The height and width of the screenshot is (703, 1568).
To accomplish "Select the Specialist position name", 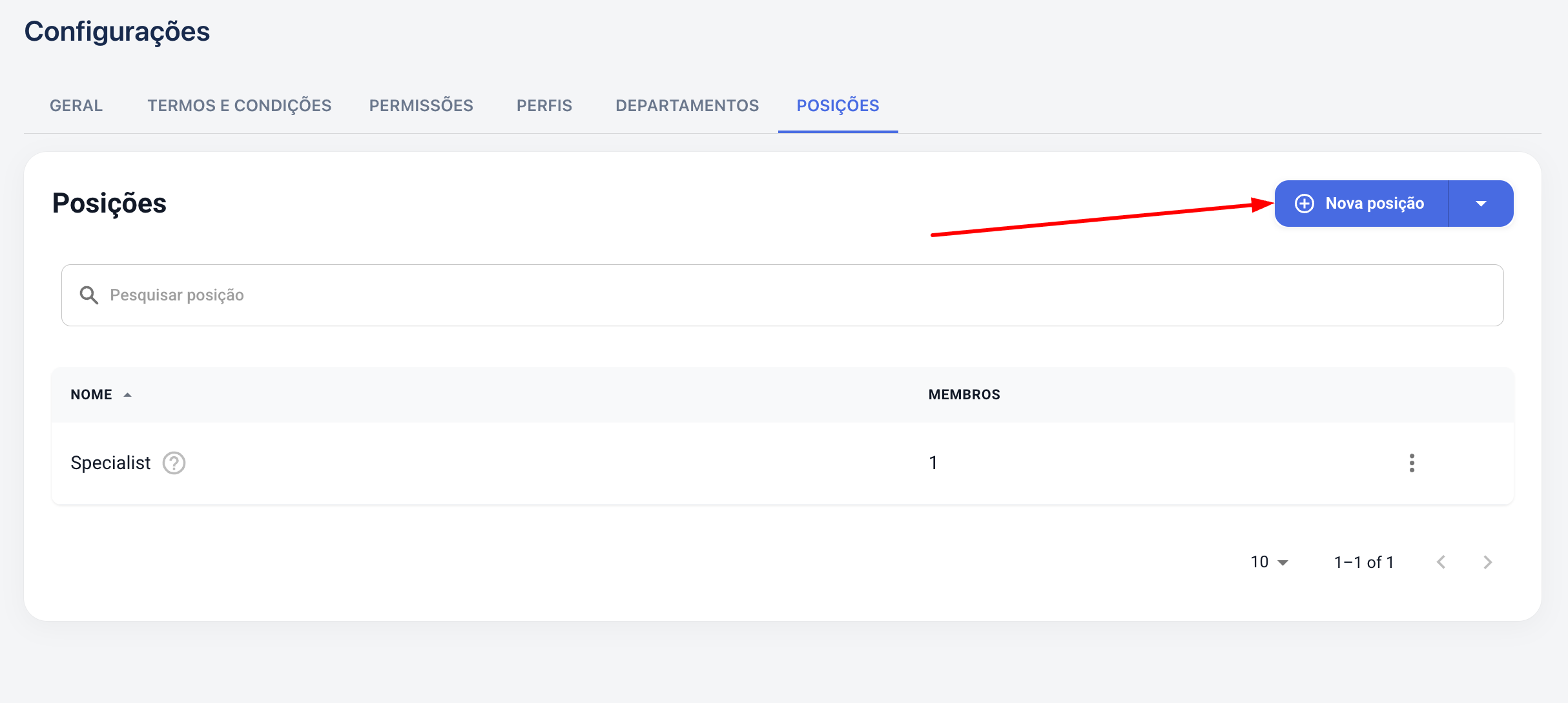I will coord(110,463).
